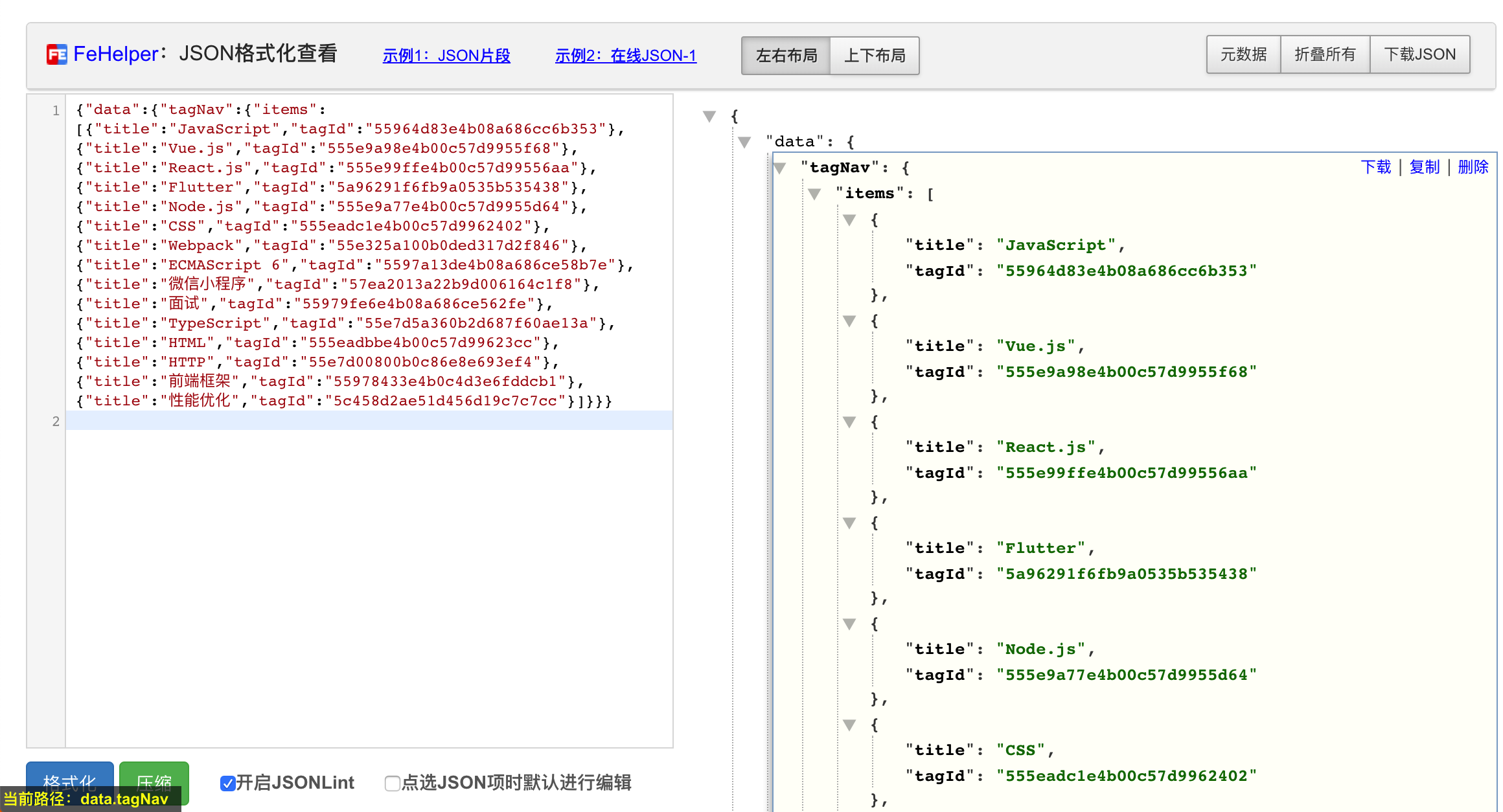Collapse the "data" node triangle
Screen dimensions: 1503x812
(x=744, y=142)
